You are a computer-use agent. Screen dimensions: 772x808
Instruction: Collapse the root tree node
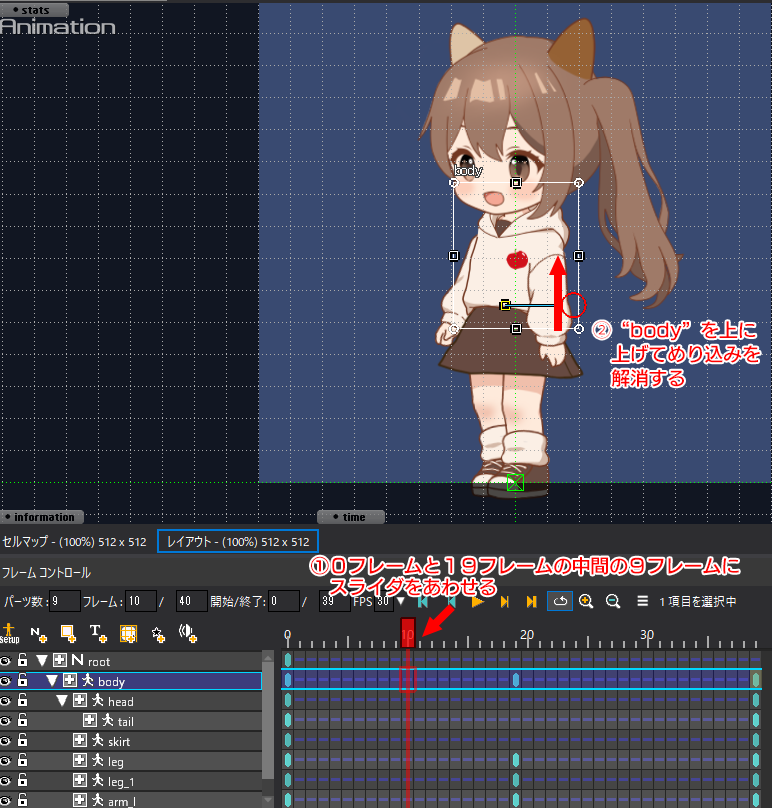point(42,661)
